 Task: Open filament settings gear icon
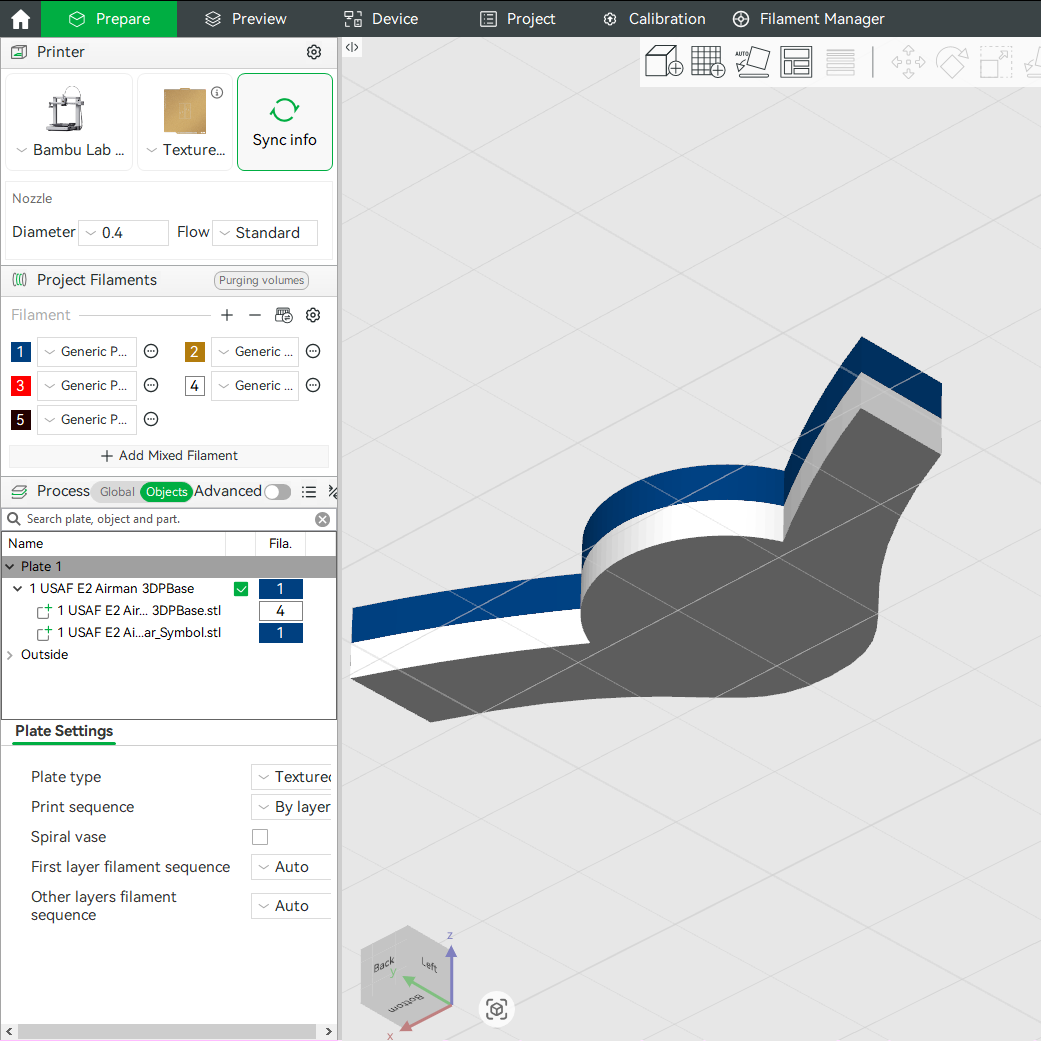coord(313,315)
